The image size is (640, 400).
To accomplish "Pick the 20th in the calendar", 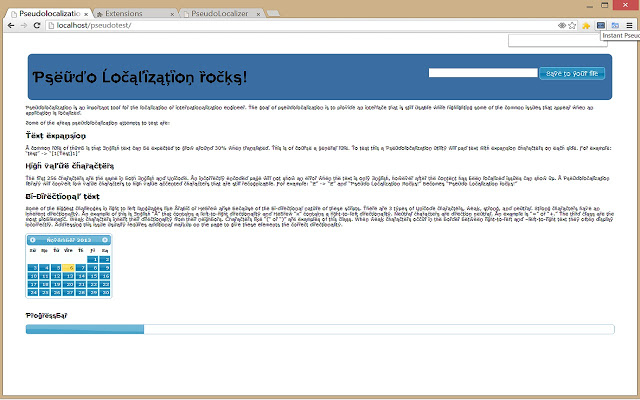I will (68, 284).
